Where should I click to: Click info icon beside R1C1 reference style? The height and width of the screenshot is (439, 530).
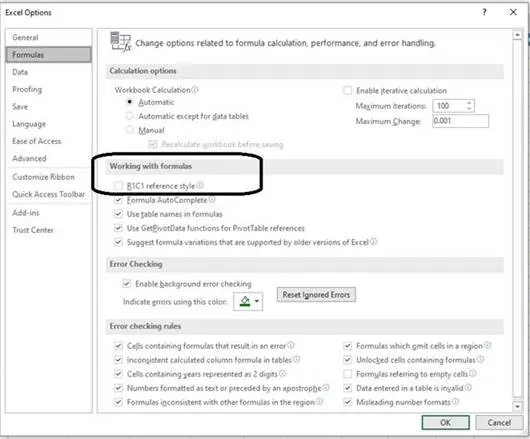click(x=200, y=185)
